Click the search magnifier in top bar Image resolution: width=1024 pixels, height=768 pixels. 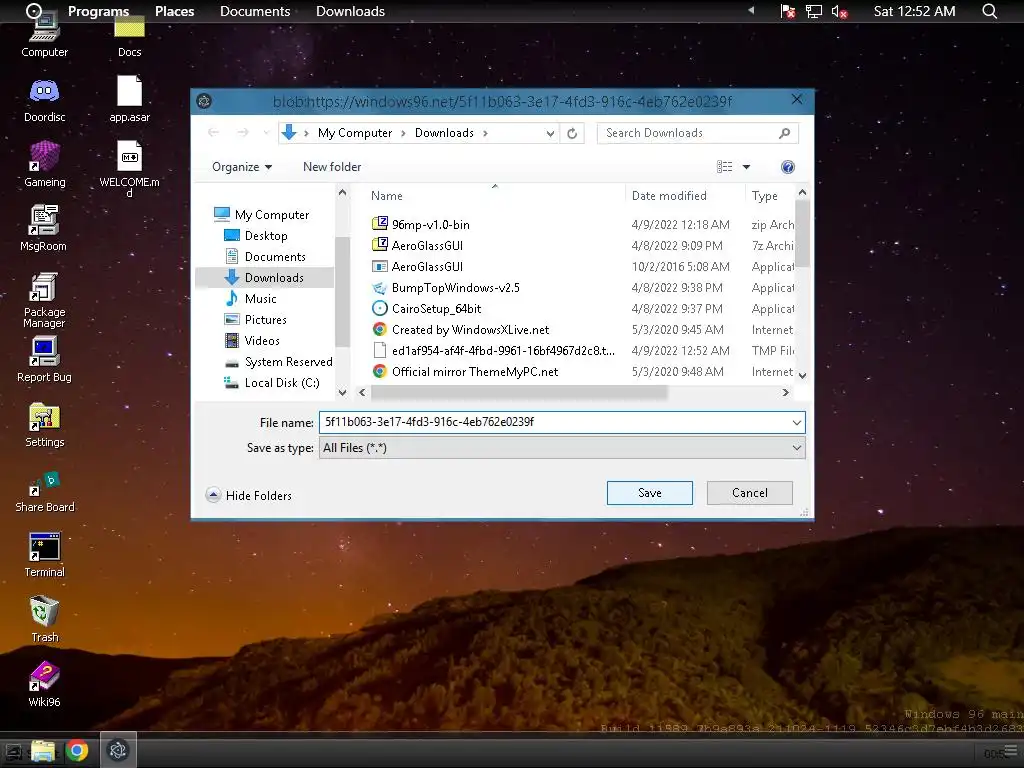pos(989,11)
